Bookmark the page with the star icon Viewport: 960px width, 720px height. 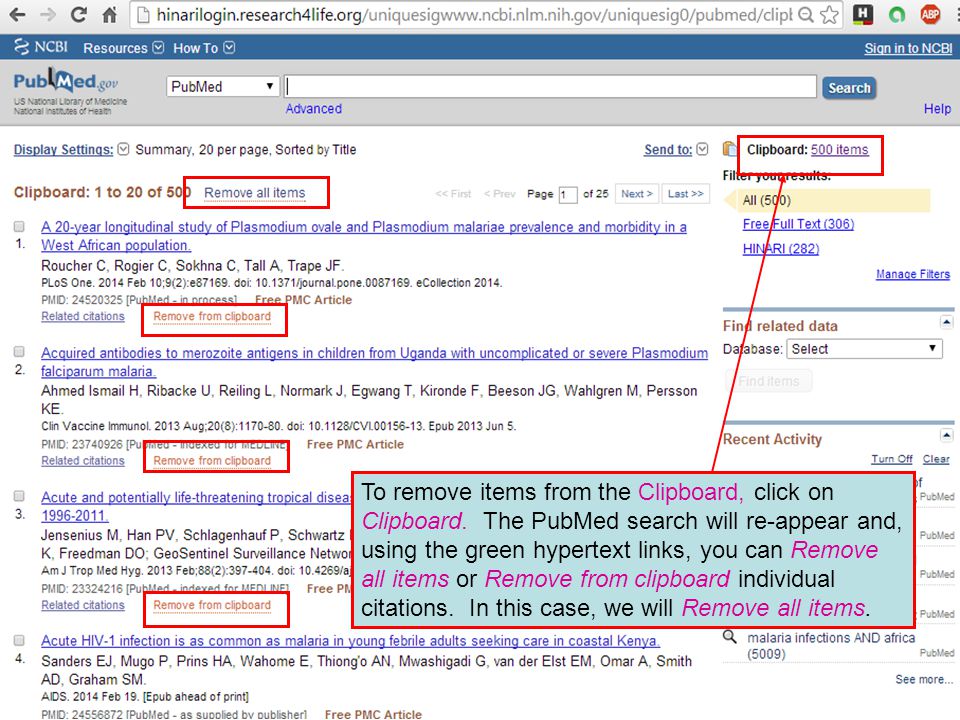click(829, 15)
